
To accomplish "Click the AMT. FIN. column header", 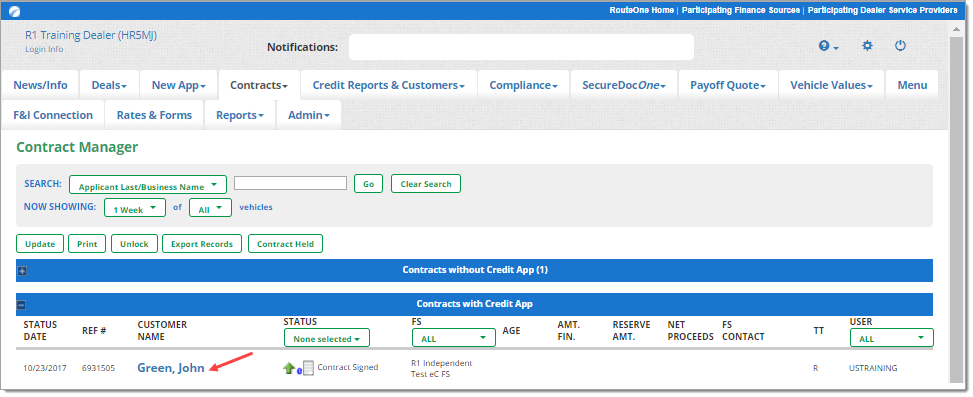I will [x=567, y=331].
